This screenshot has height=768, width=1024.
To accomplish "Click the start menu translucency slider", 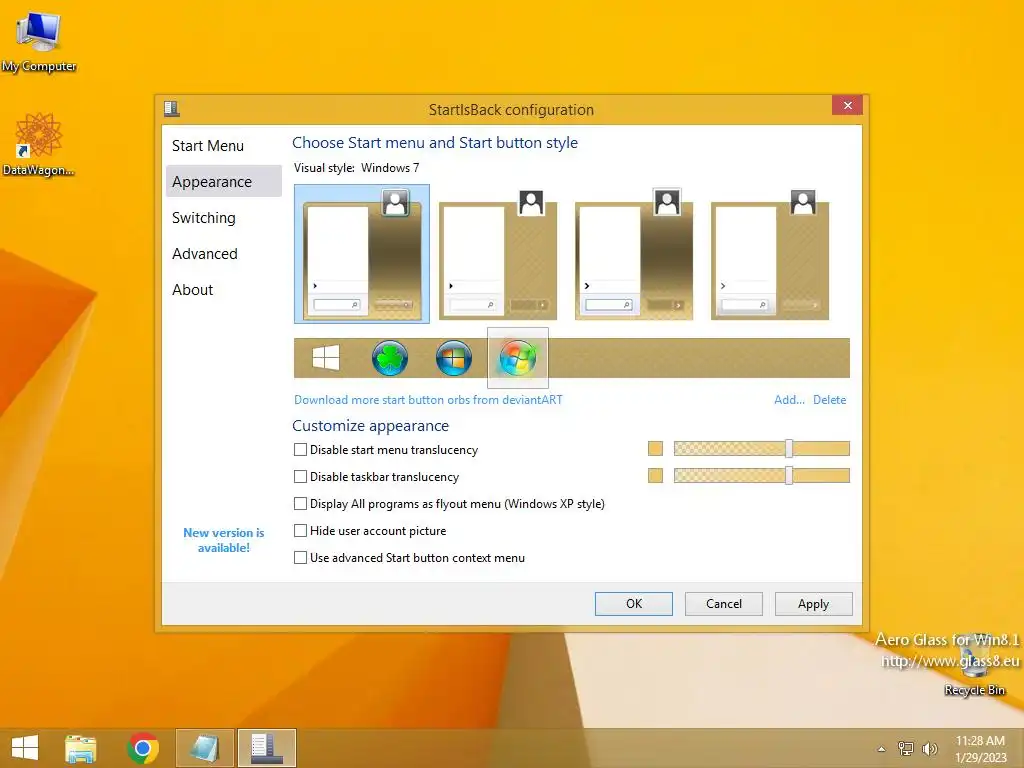I will pos(761,449).
